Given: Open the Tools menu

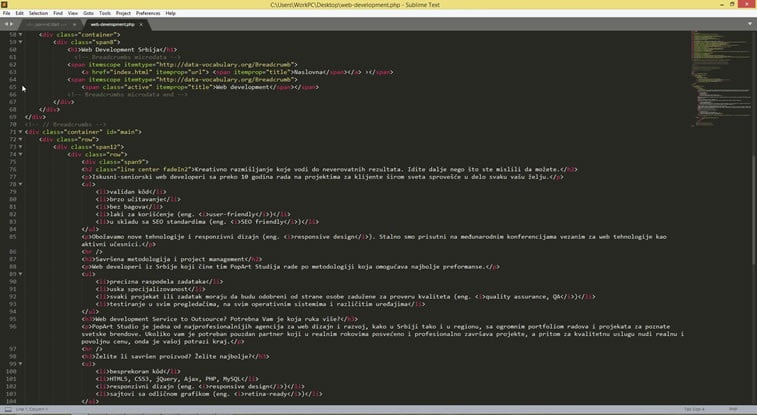Looking at the screenshot, I should tap(105, 13).
